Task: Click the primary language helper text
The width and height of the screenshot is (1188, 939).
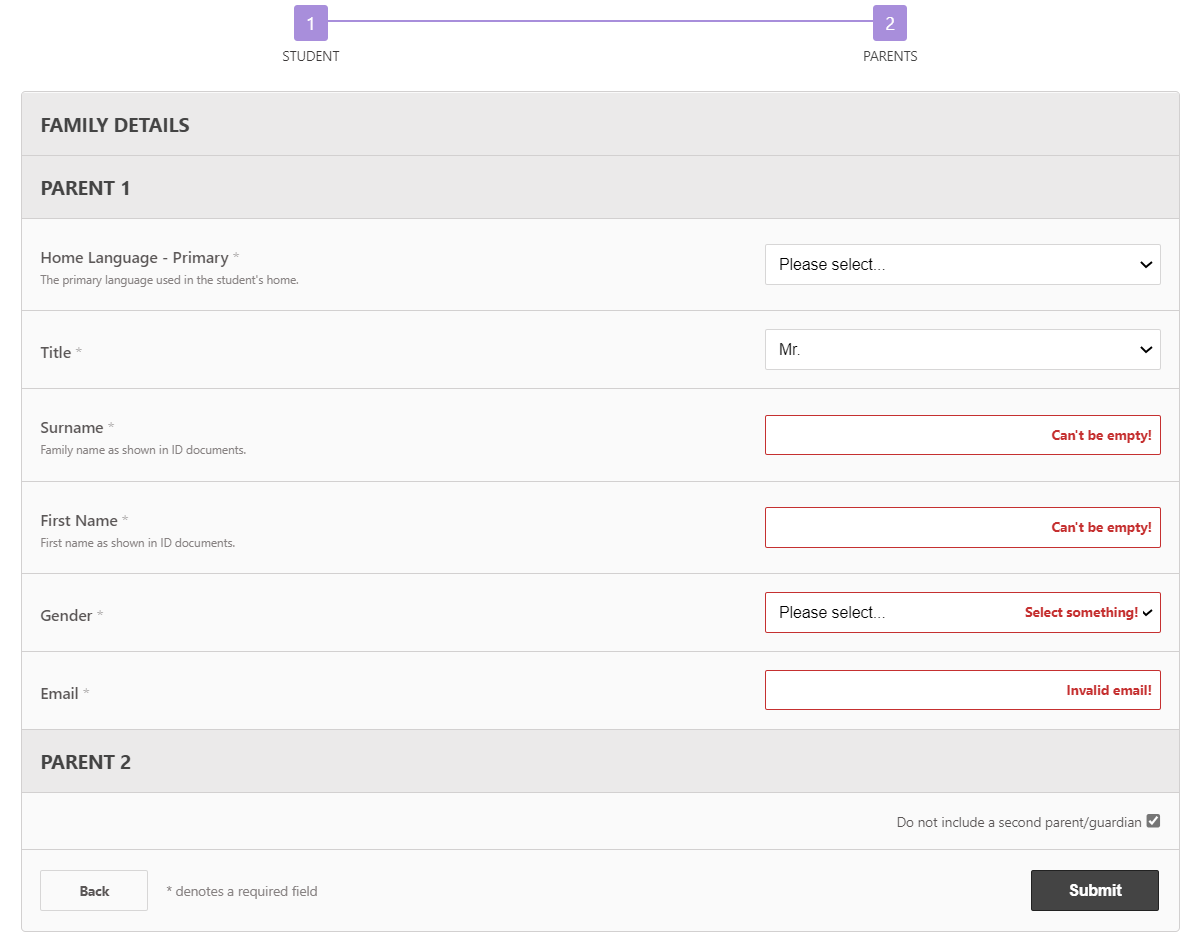Action: coord(170,280)
